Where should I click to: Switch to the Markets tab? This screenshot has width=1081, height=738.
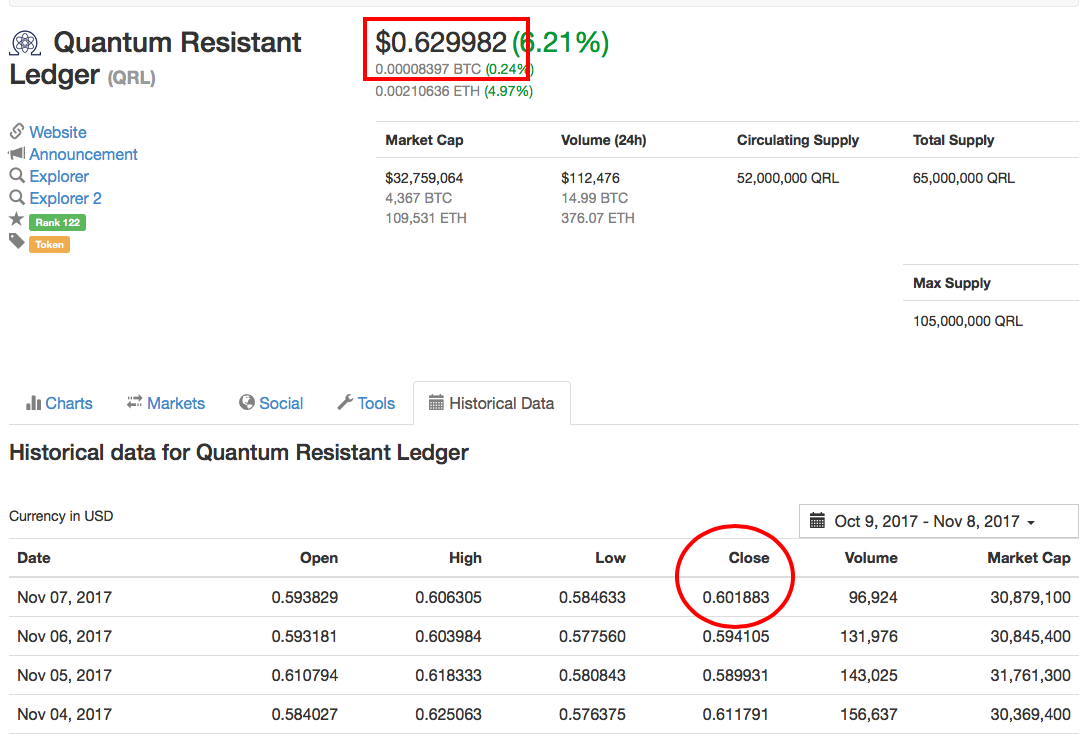tap(165, 403)
